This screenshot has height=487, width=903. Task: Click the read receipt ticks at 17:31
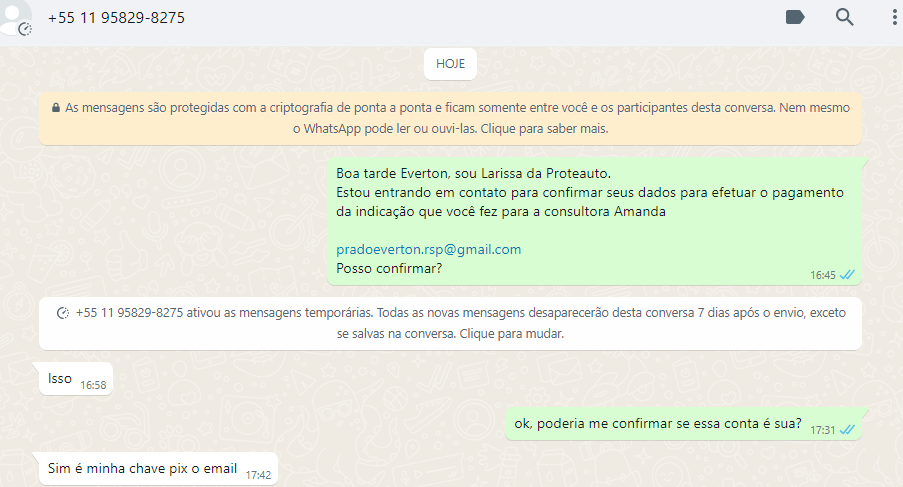click(847, 430)
